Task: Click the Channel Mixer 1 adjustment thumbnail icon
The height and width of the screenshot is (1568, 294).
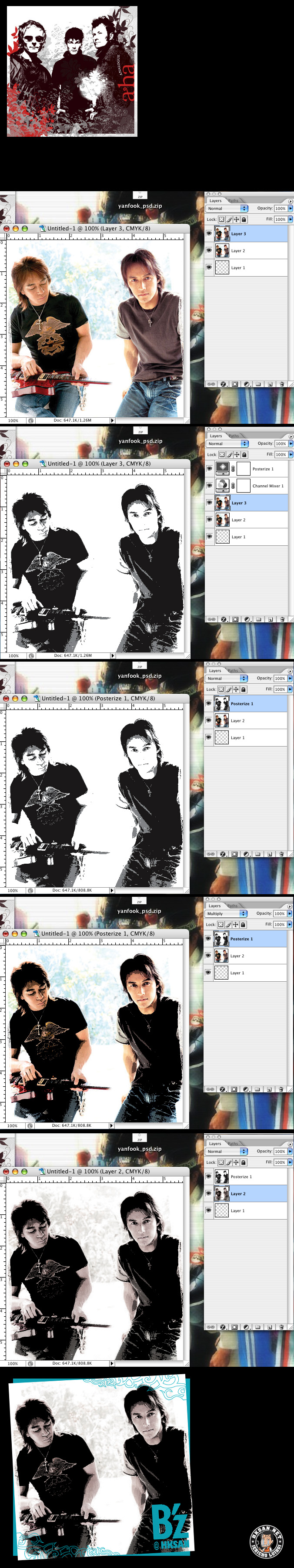Action: tap(223, 486)
